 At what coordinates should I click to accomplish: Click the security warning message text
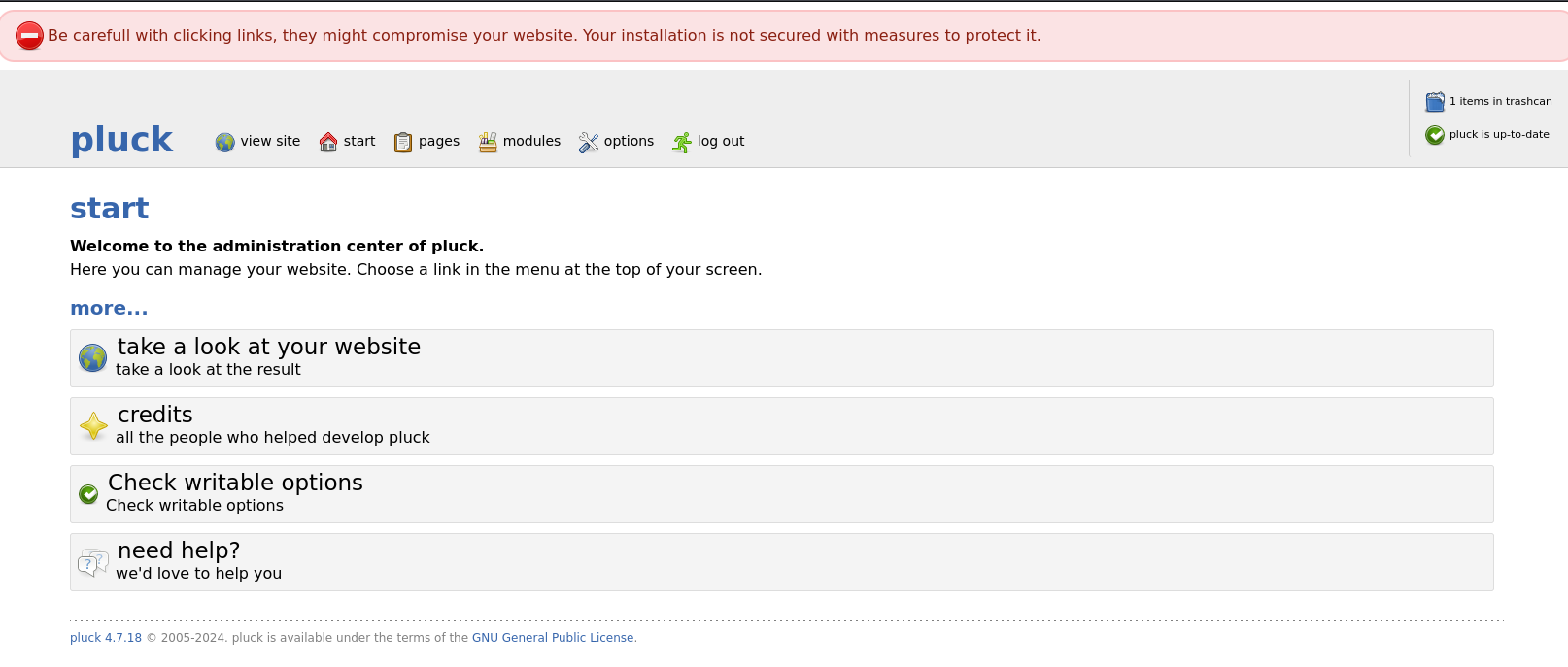[544, 35]
